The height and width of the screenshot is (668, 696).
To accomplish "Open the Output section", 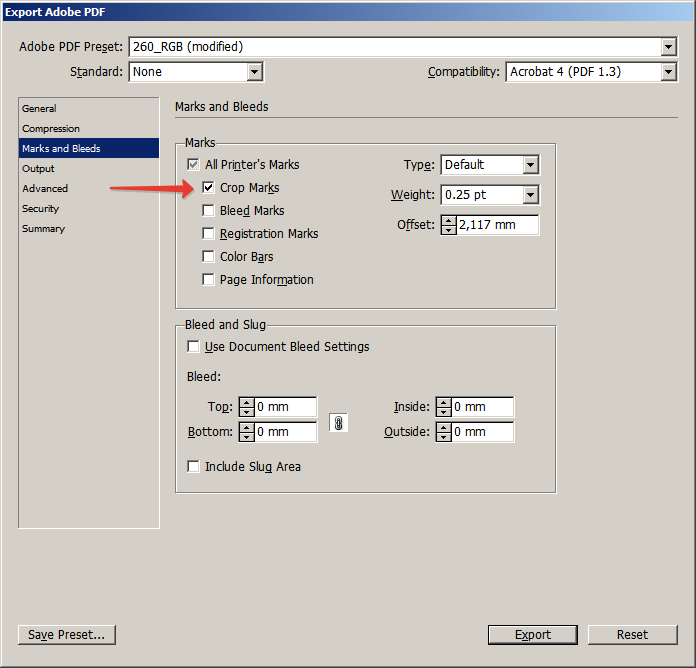I will click(x=89, y=169).
